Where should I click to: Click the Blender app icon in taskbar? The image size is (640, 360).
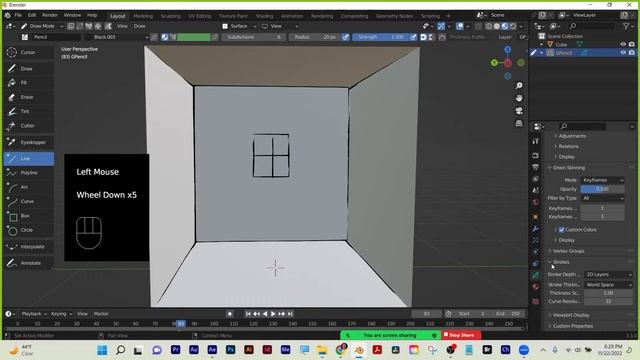(x=359, y=350)
